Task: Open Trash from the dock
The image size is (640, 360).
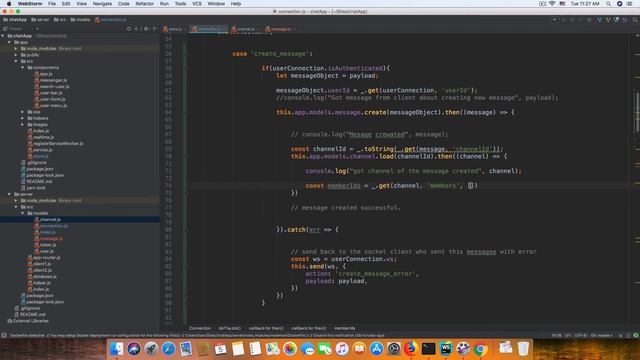Action: pyautogui.click(x=523, y=349)
